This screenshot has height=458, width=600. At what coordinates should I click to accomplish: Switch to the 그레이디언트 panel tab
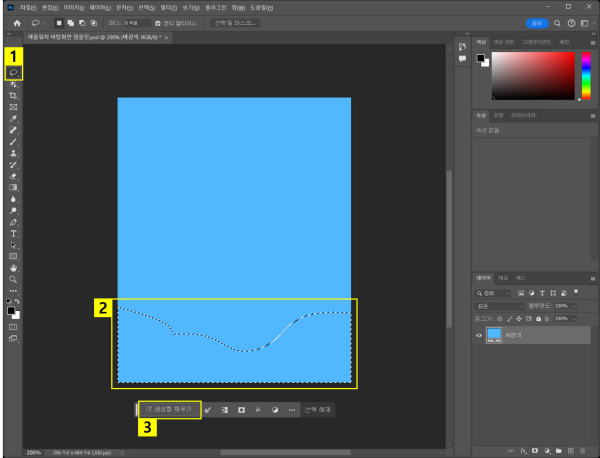coord(536,42)
